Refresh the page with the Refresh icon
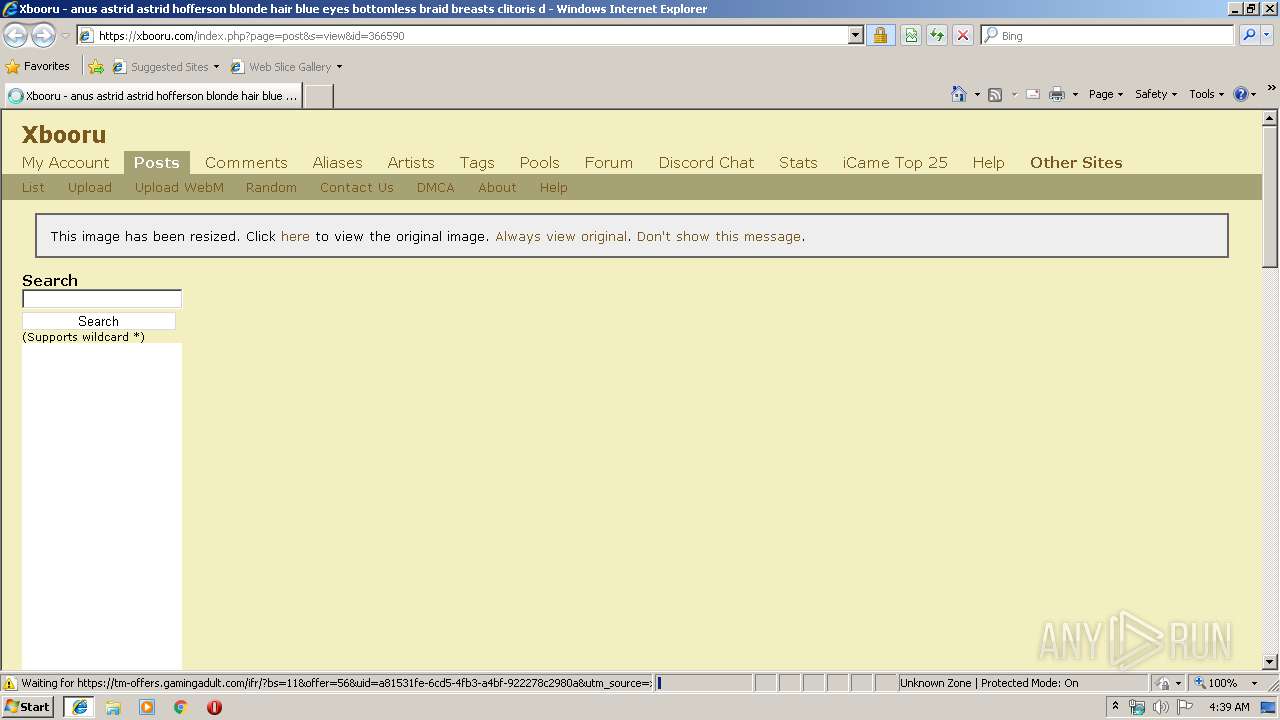Screen dimensions: 1280x720 [937, 36]
